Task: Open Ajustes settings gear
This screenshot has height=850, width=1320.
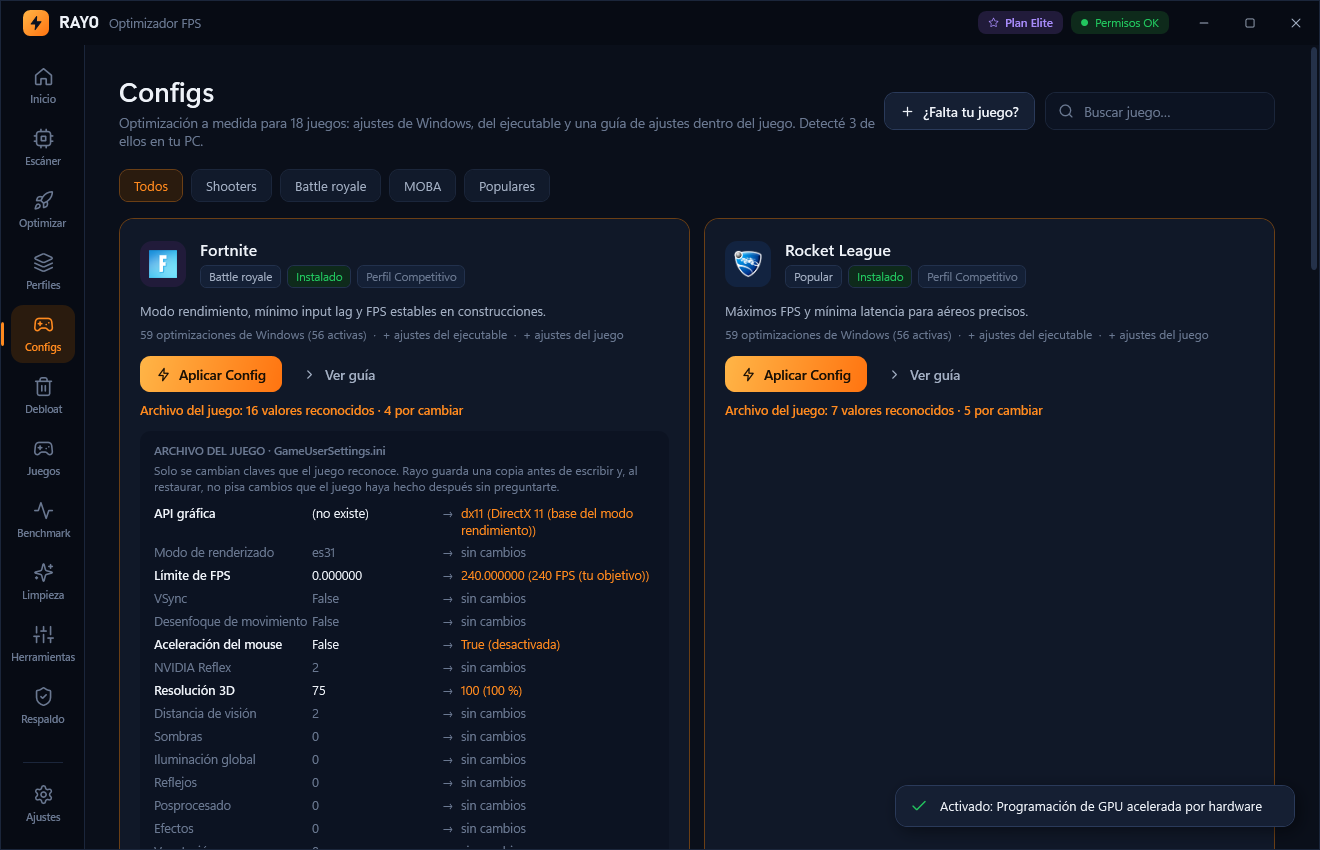Action: [x=43, y=804]
